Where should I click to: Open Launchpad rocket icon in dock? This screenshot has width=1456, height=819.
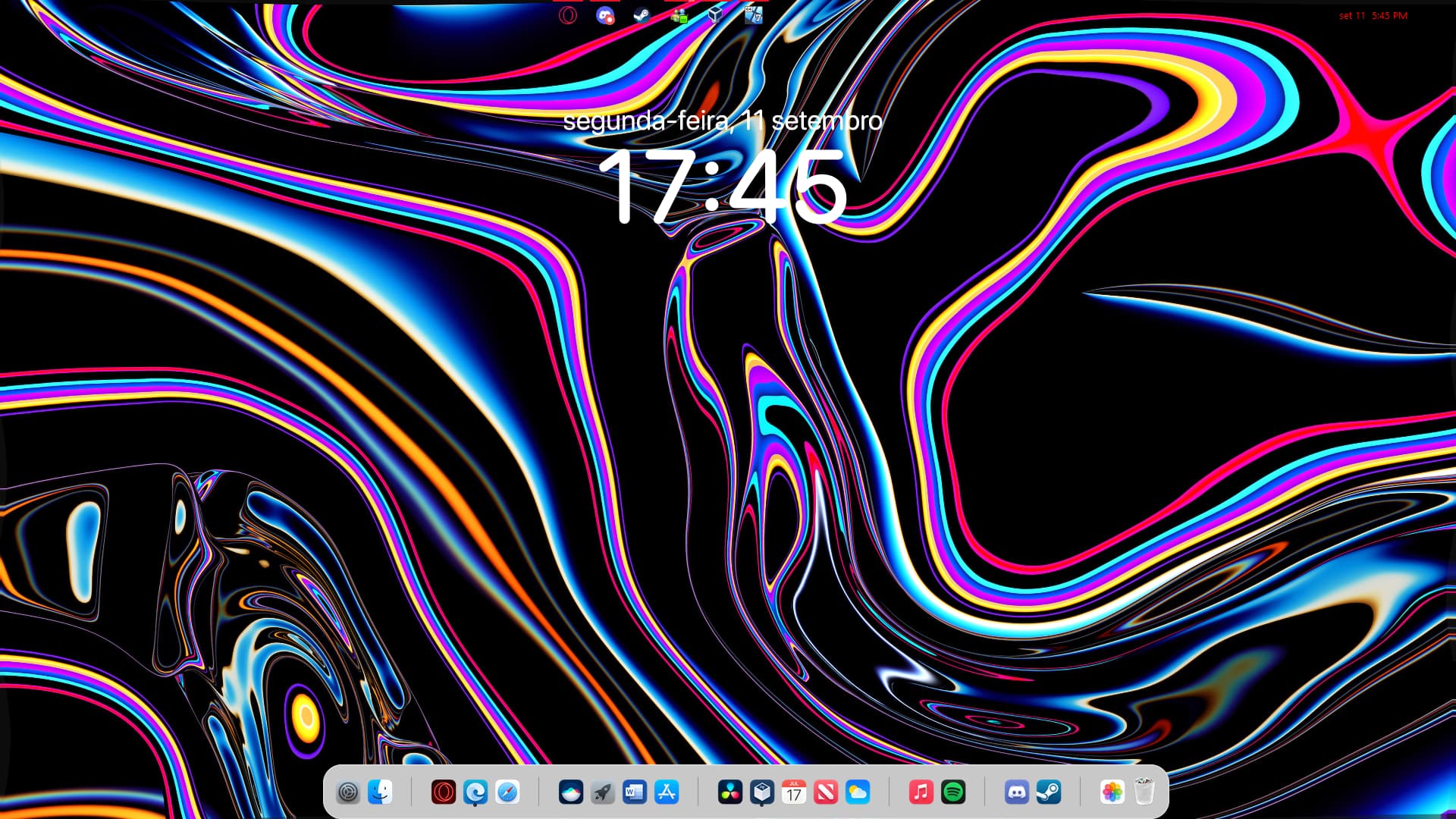tap(603, 792)
